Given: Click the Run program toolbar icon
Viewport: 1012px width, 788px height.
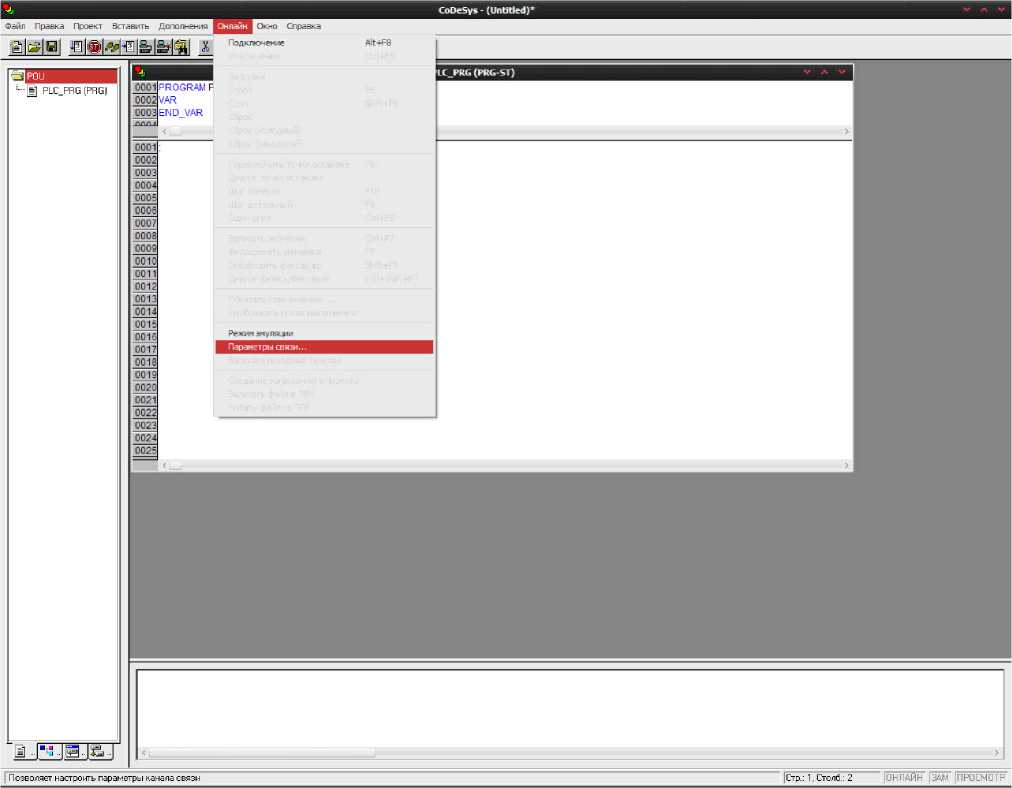Looking at the screenshot, I should coord(77,47).
